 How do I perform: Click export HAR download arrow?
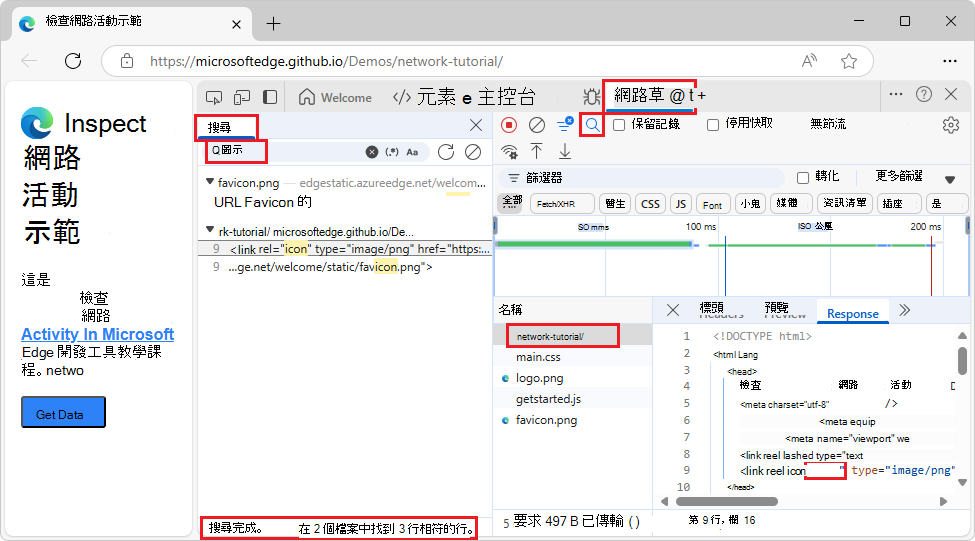565,151
